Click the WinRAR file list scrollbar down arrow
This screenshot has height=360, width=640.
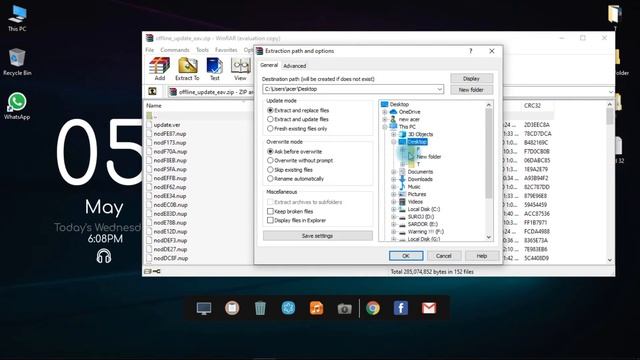click(x=610, y=260)
